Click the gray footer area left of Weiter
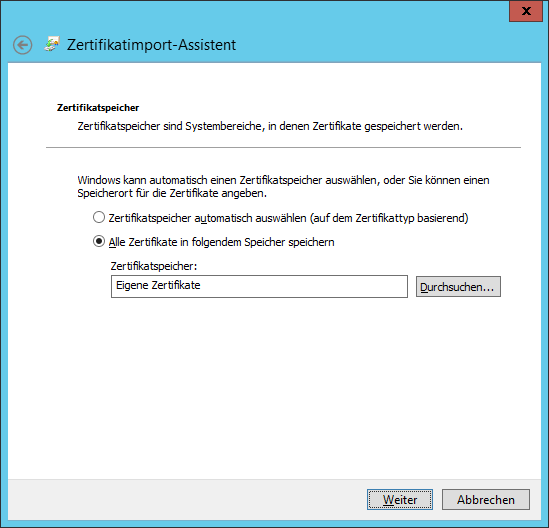 coord(186,499)
